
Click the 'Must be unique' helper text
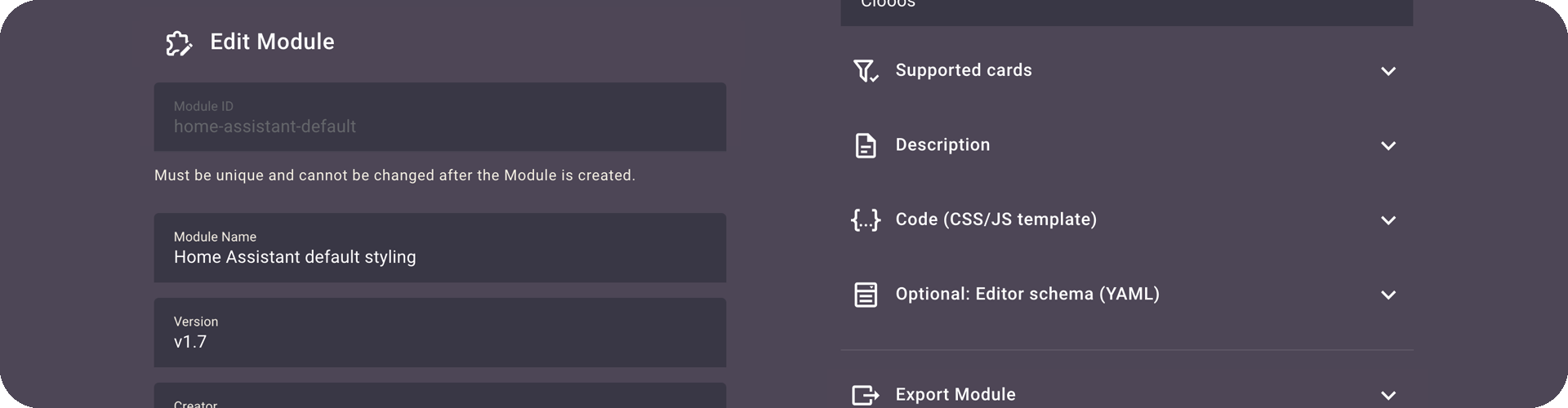coord(394,175)
